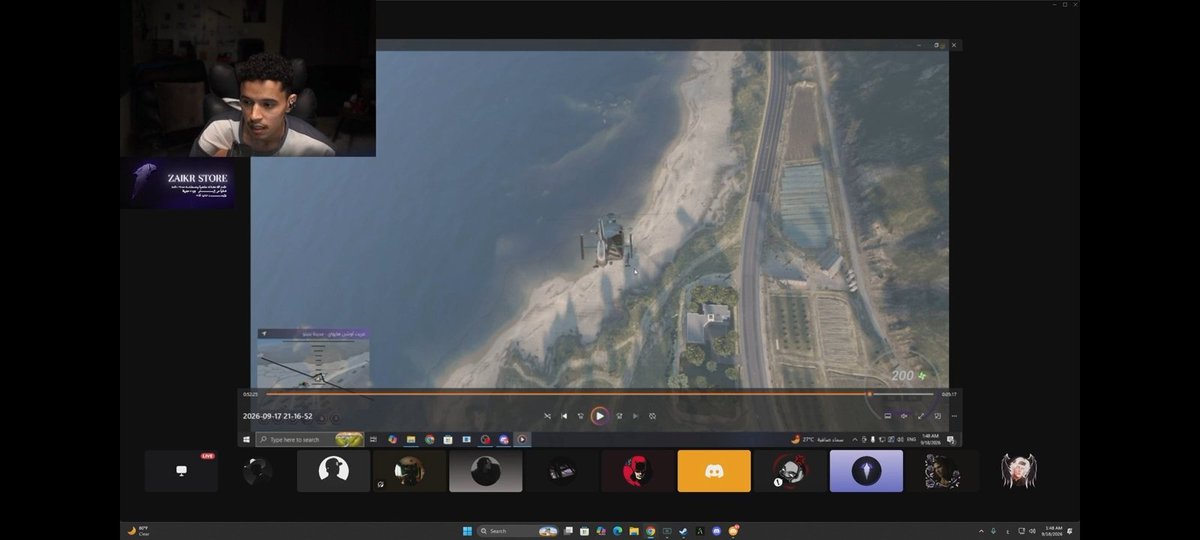Click the elapsed time at seek bar start

[250, 394]
